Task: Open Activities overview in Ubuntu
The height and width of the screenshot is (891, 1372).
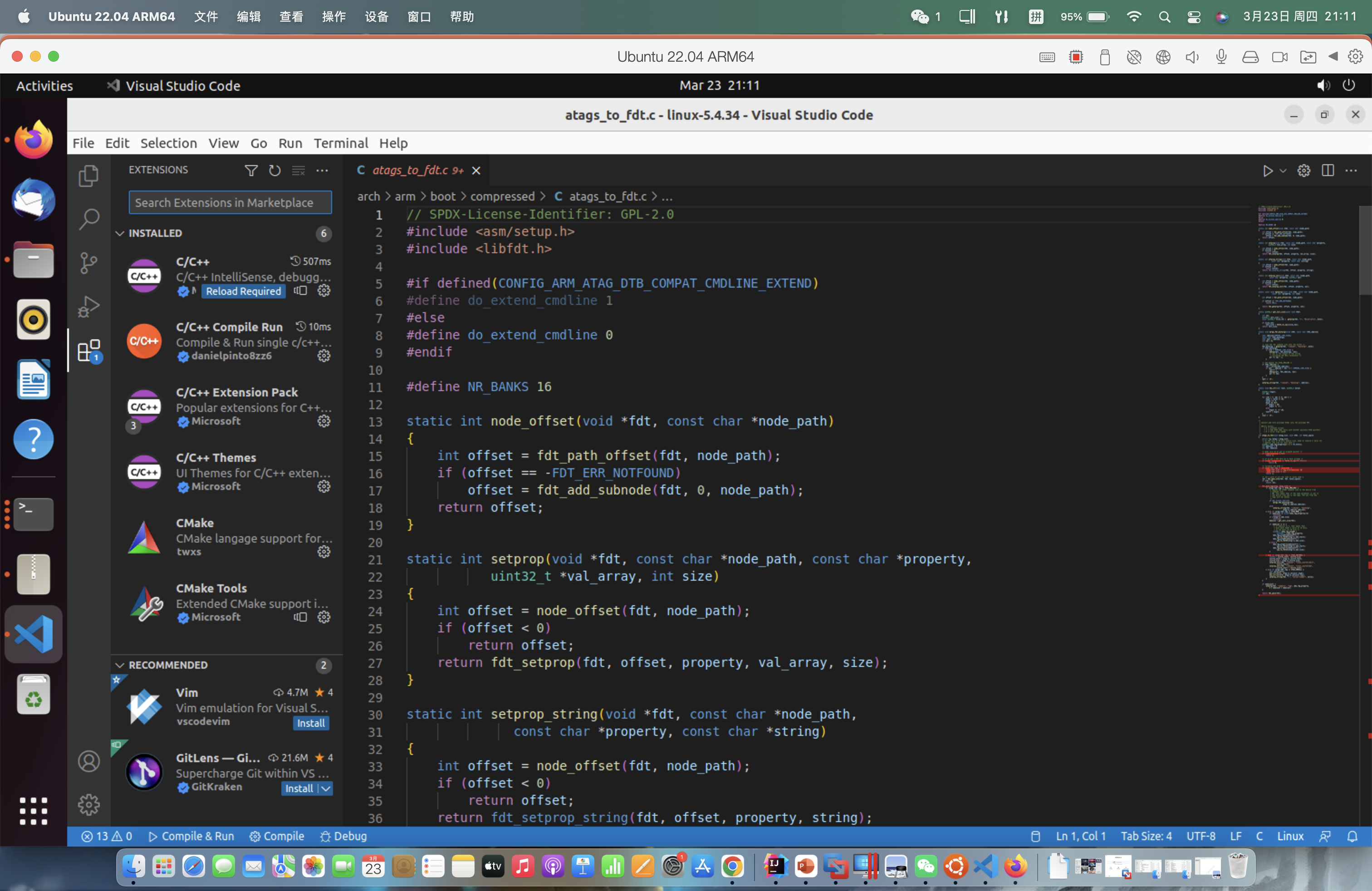Action: coord(44,85)
